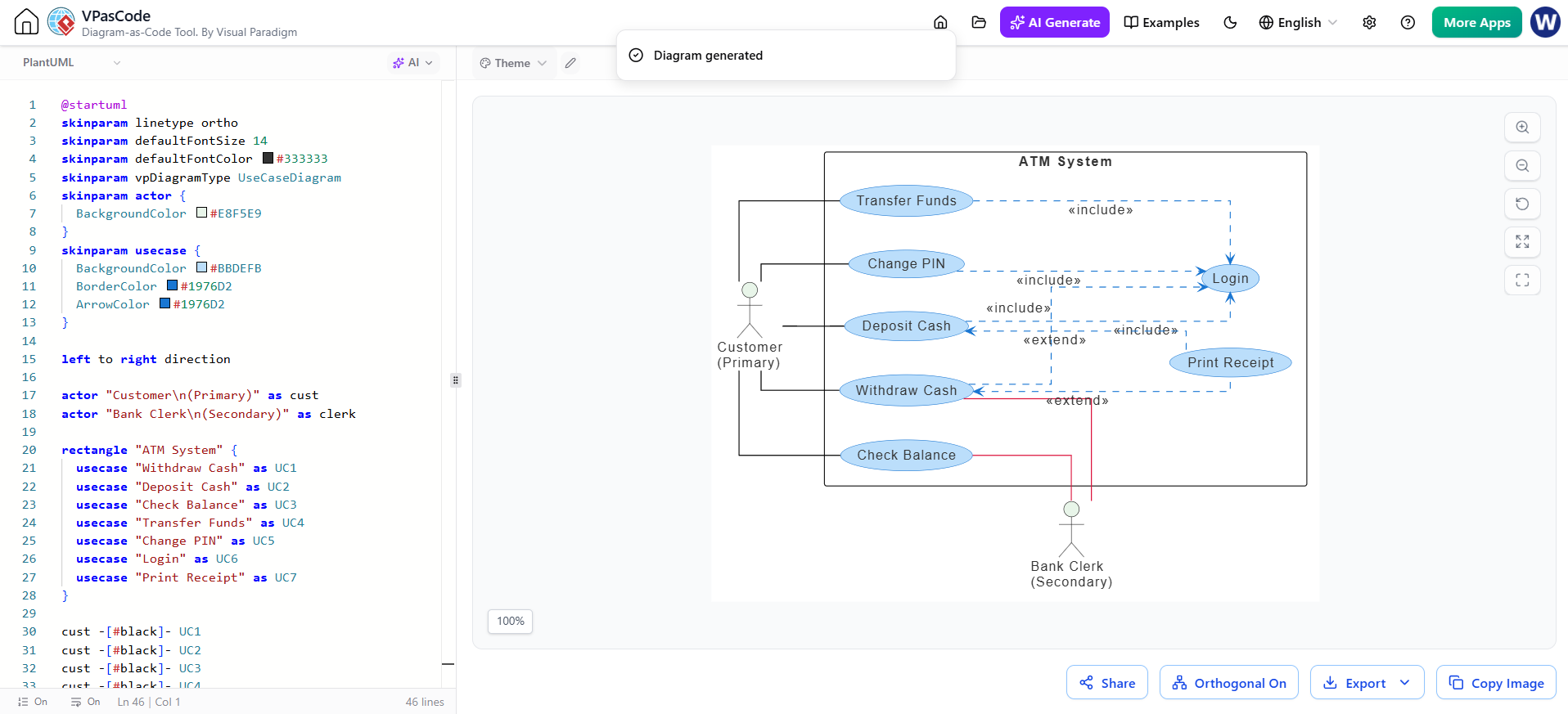Click the More Apps button
Image resolution: width=1568 pixels, height=714 pixels.
click(1476, 22)
